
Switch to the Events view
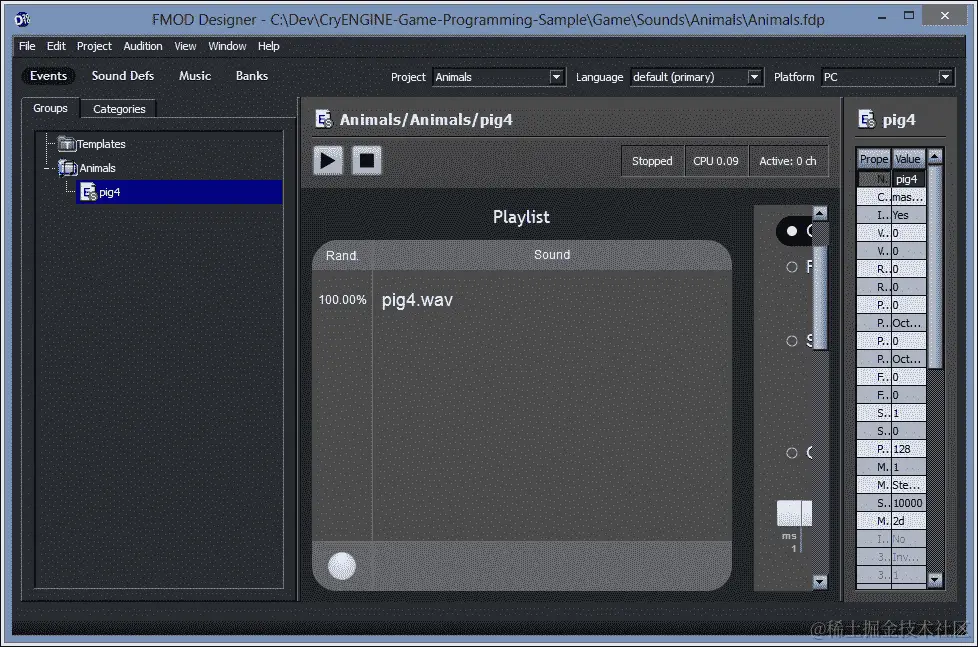[x=48, y=75]
